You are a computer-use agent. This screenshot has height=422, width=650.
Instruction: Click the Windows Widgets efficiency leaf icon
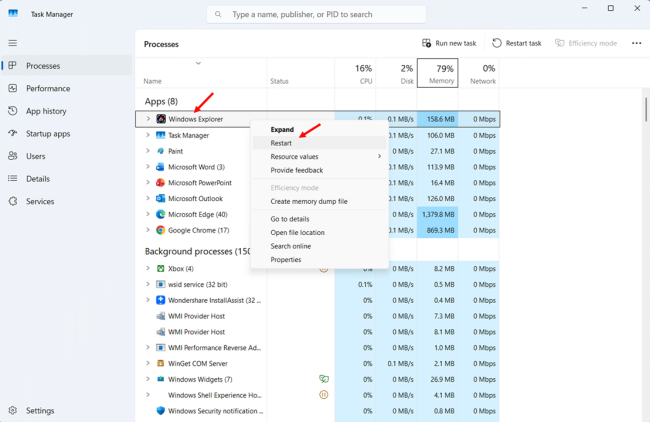pos(324,379)
